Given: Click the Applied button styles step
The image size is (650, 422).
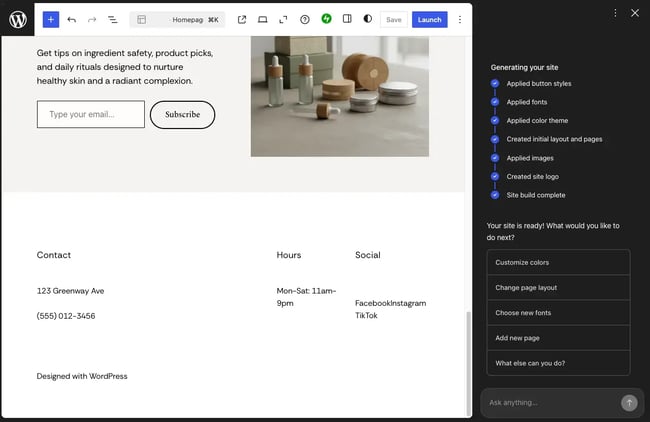Looking at the screenshot, I should [538, 83].
